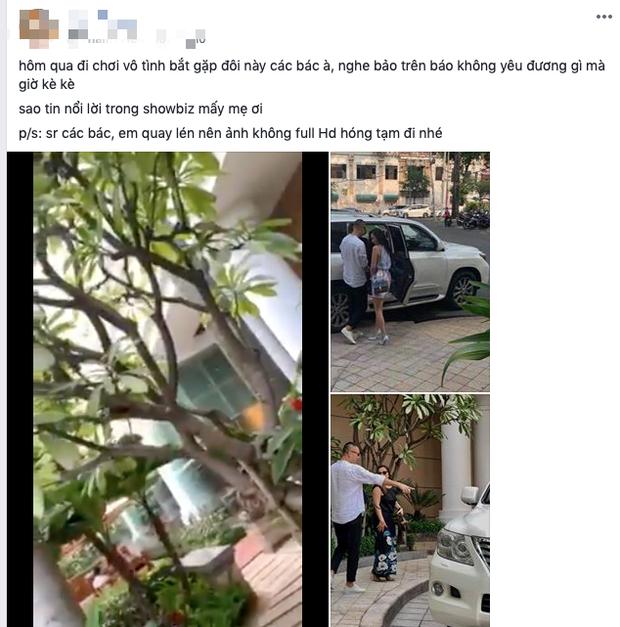Screen dimensions: 620x627
Task: Open the three-dots post options menu
Action: point(604,17)
